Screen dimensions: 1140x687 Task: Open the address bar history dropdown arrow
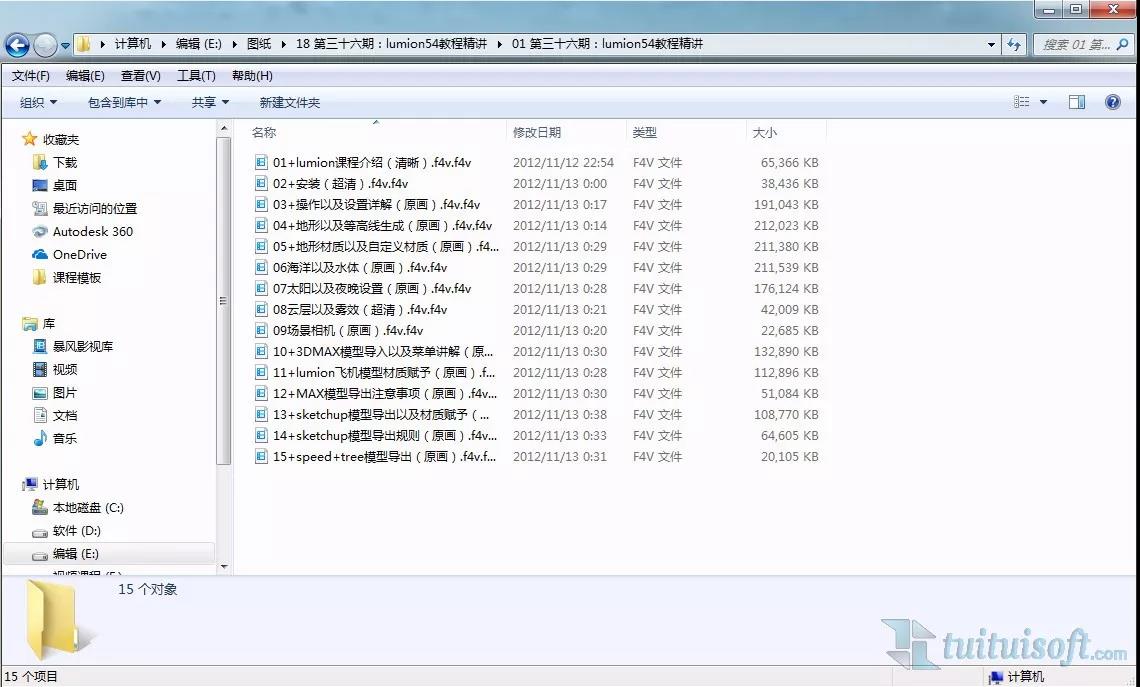tap(991, 45)
